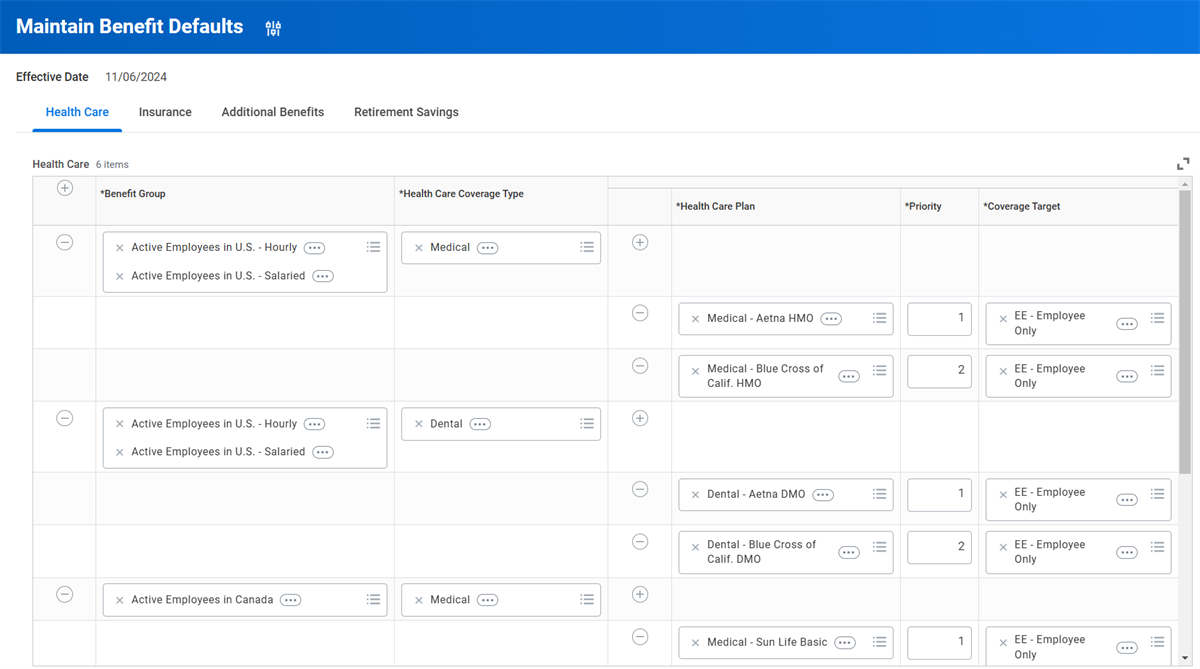This screenshot has height=669, width=1200.
Task: Click the priority field for Medical - Blue Cross of Calif. HMO
Action: tap(939, 371)
